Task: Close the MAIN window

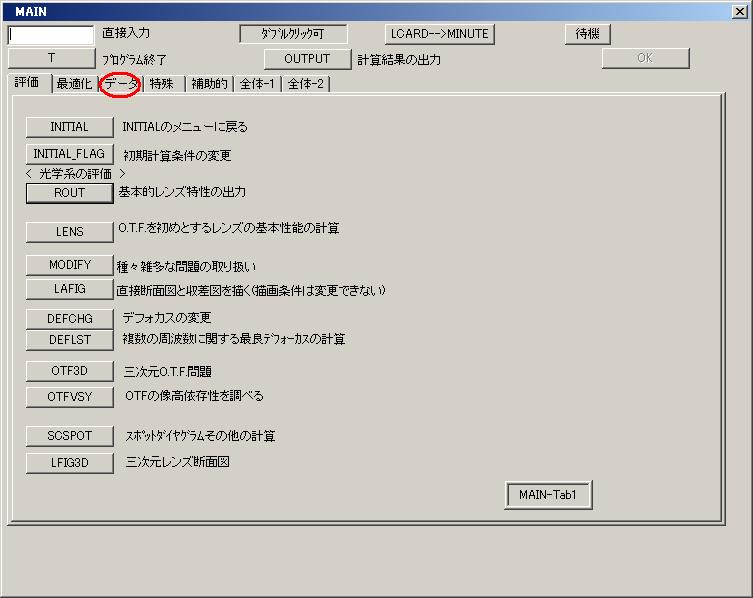Action: pos(740,12)
